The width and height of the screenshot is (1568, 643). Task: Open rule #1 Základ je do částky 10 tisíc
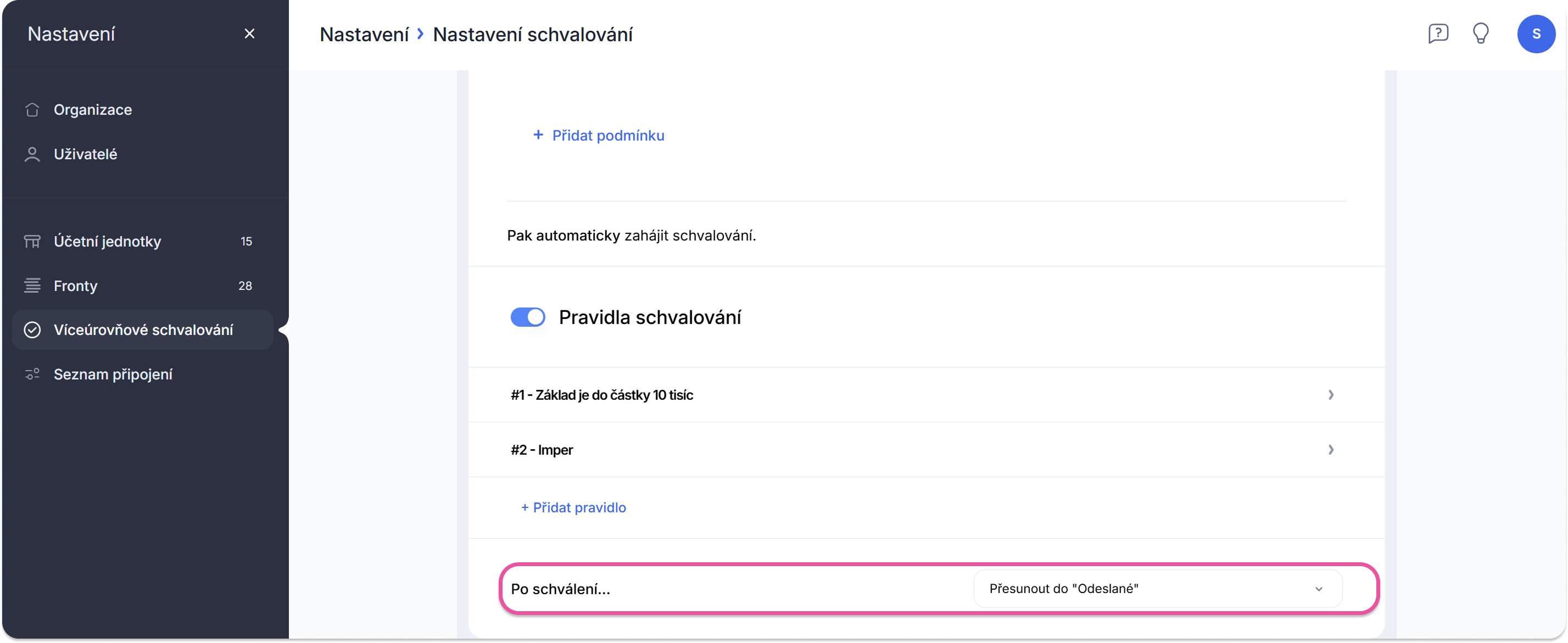tap(602, 395)
